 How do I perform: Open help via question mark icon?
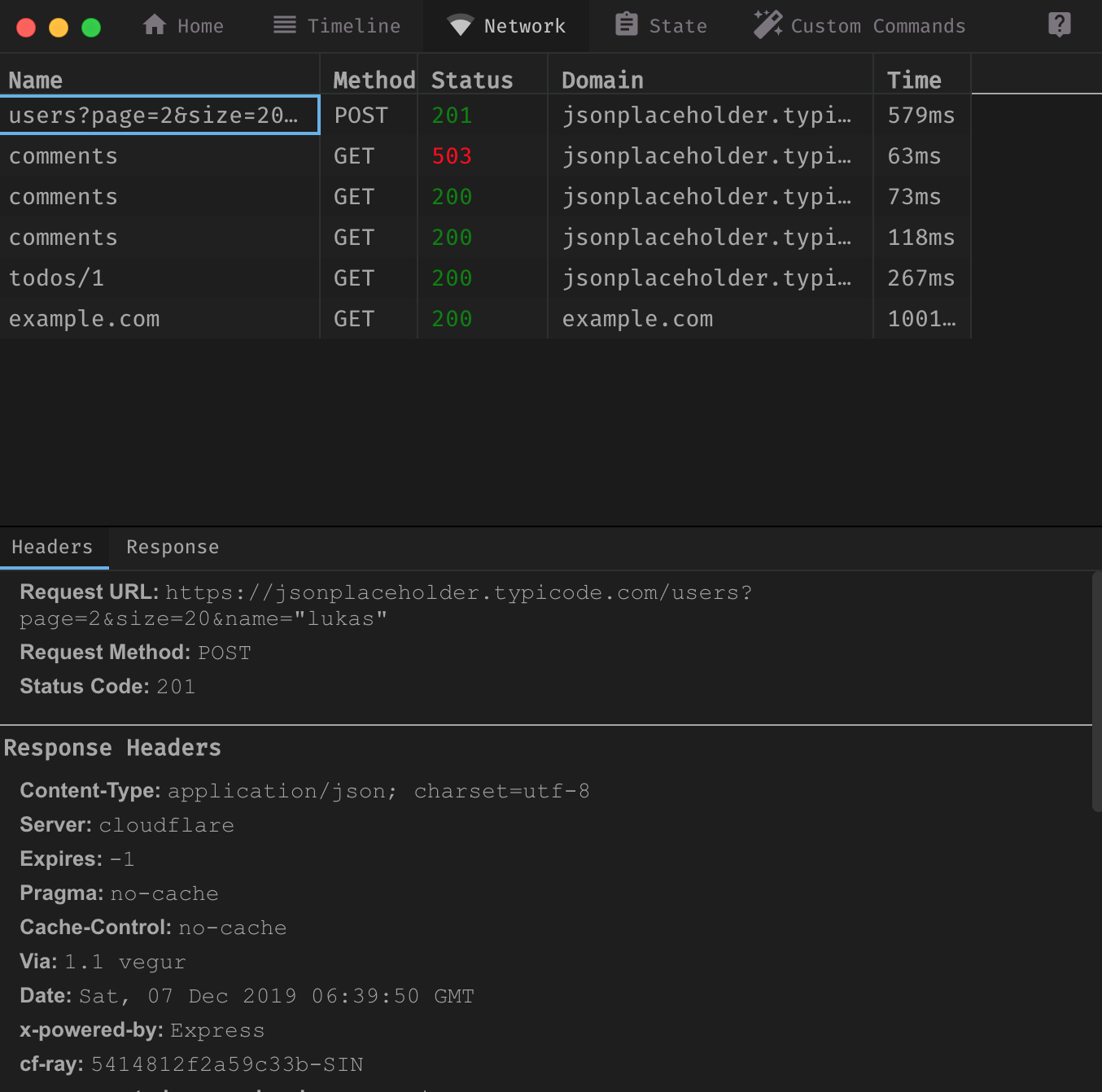(1060, 25)
